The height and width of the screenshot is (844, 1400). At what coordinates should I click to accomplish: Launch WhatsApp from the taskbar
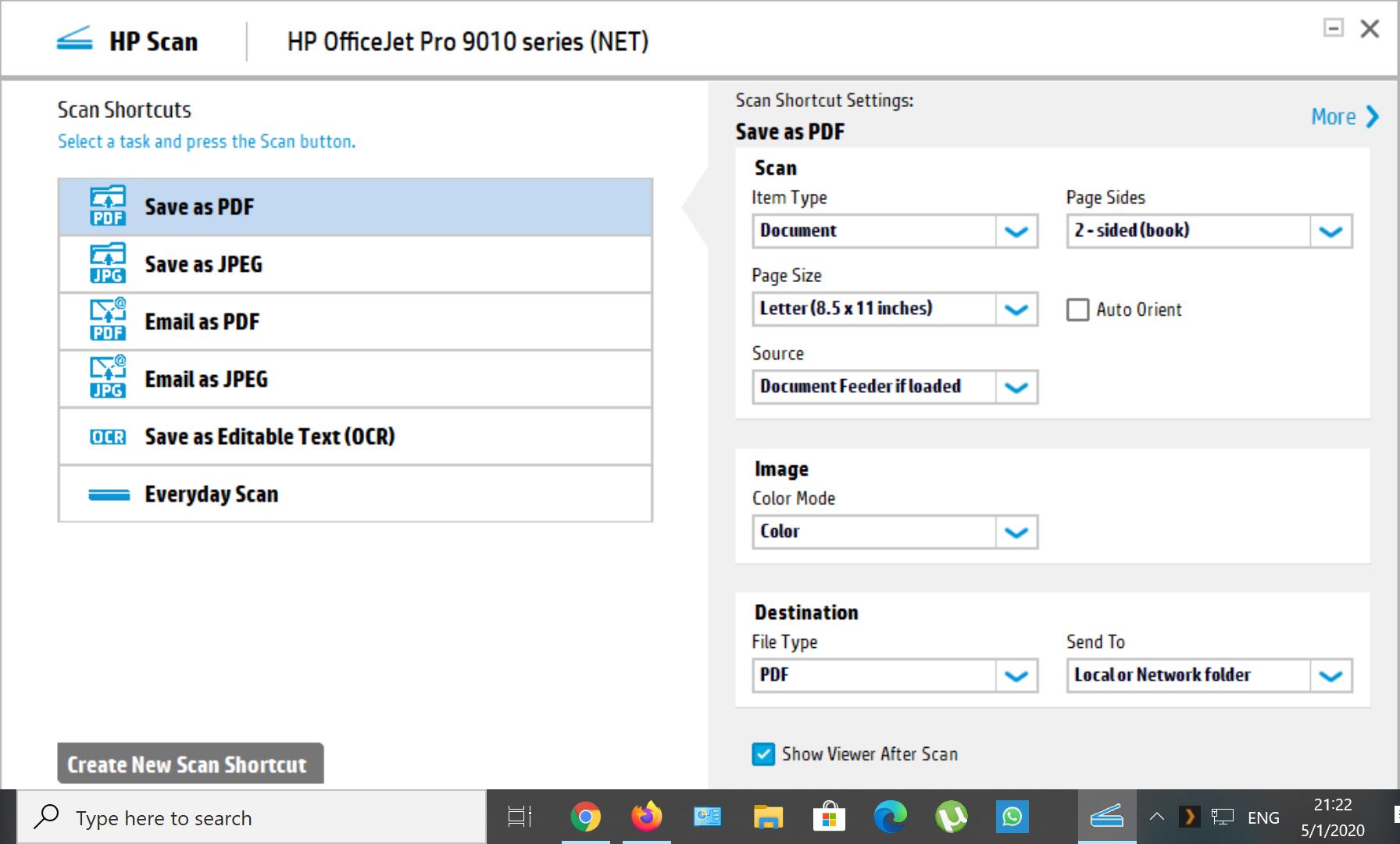click(1012, 817)
